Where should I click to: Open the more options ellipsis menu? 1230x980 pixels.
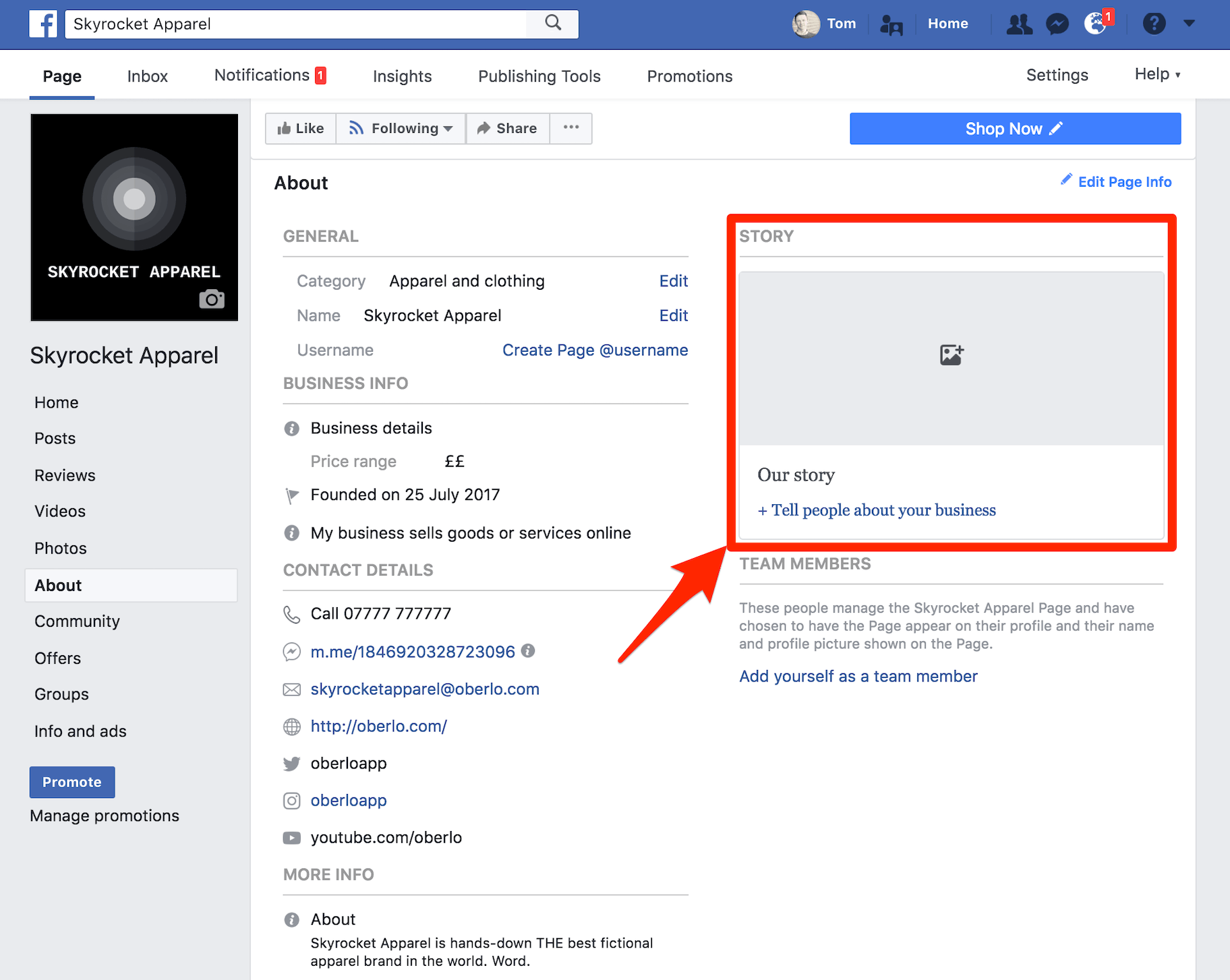(x=570, y=128)
